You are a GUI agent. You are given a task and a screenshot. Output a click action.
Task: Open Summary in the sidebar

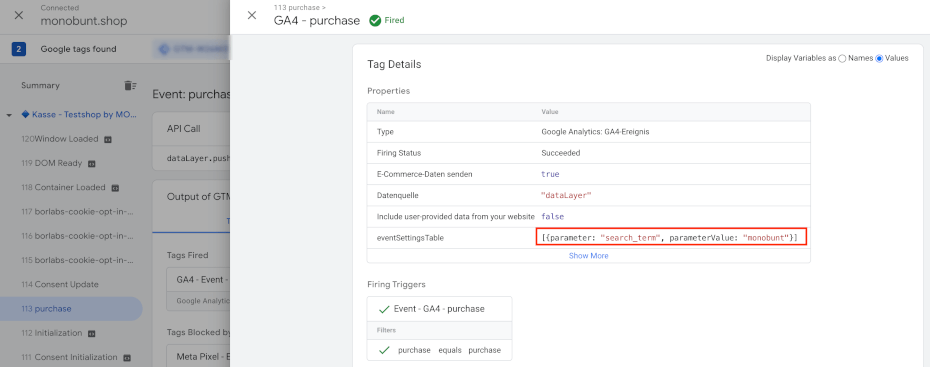[x=40, y=85]
